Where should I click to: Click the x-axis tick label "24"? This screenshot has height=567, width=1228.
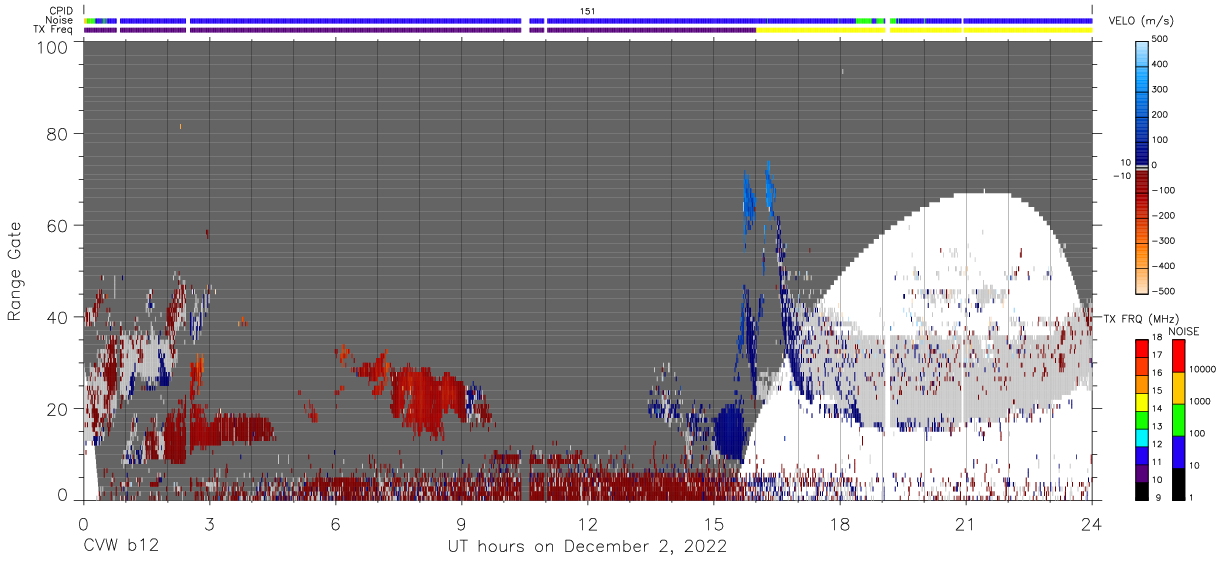click(1091, 525)
